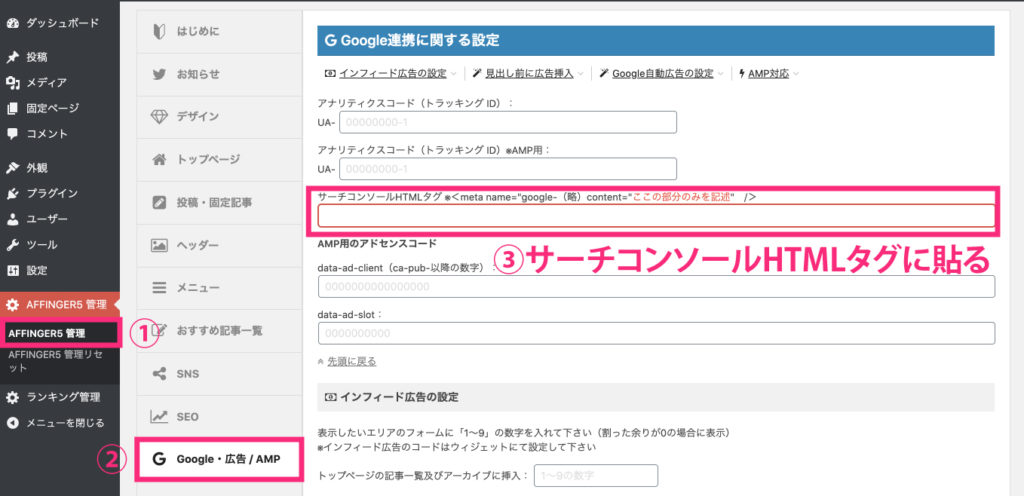Image resolution: width=1024 pixels, height=496 pixels.
Task: Switch to the おすすめ記事一覧 tab
Action: (x=219, y=331)
